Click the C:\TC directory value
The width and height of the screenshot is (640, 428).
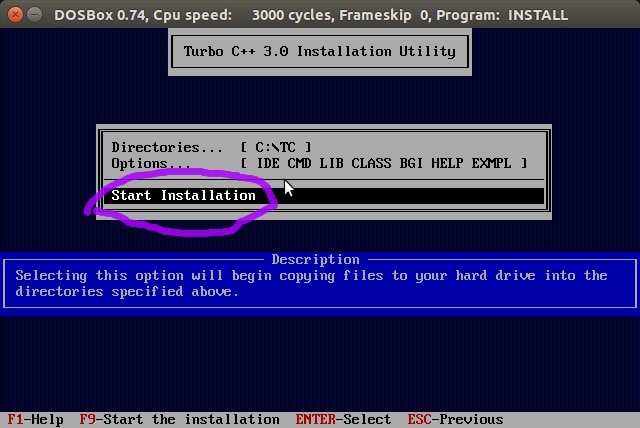pos(276,147)
